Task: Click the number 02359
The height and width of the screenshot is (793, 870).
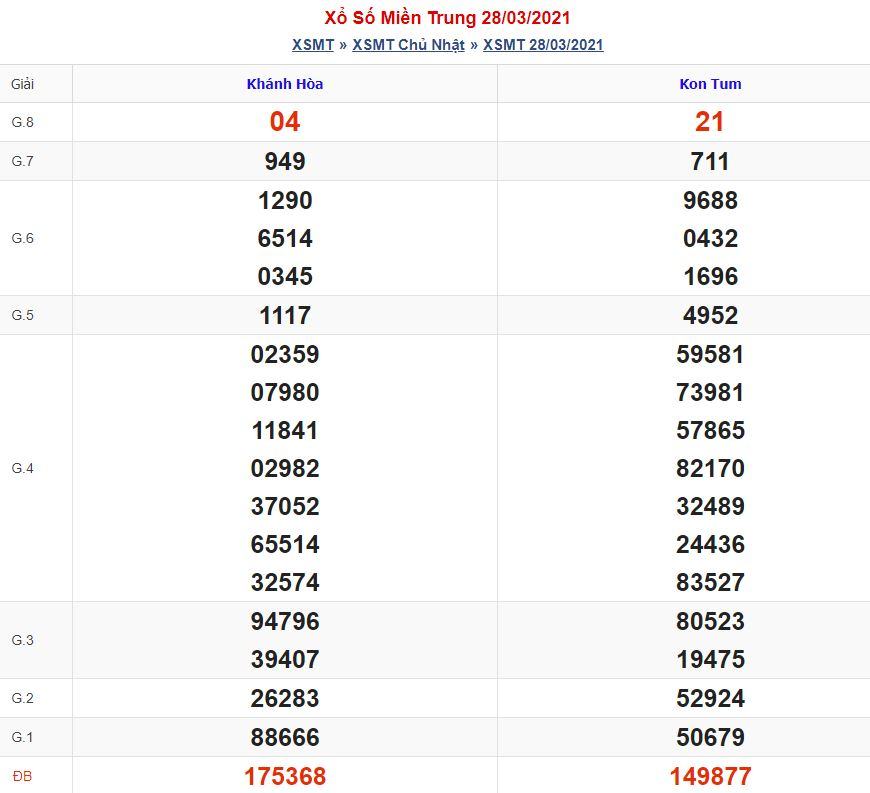Action: coord(285,354)
